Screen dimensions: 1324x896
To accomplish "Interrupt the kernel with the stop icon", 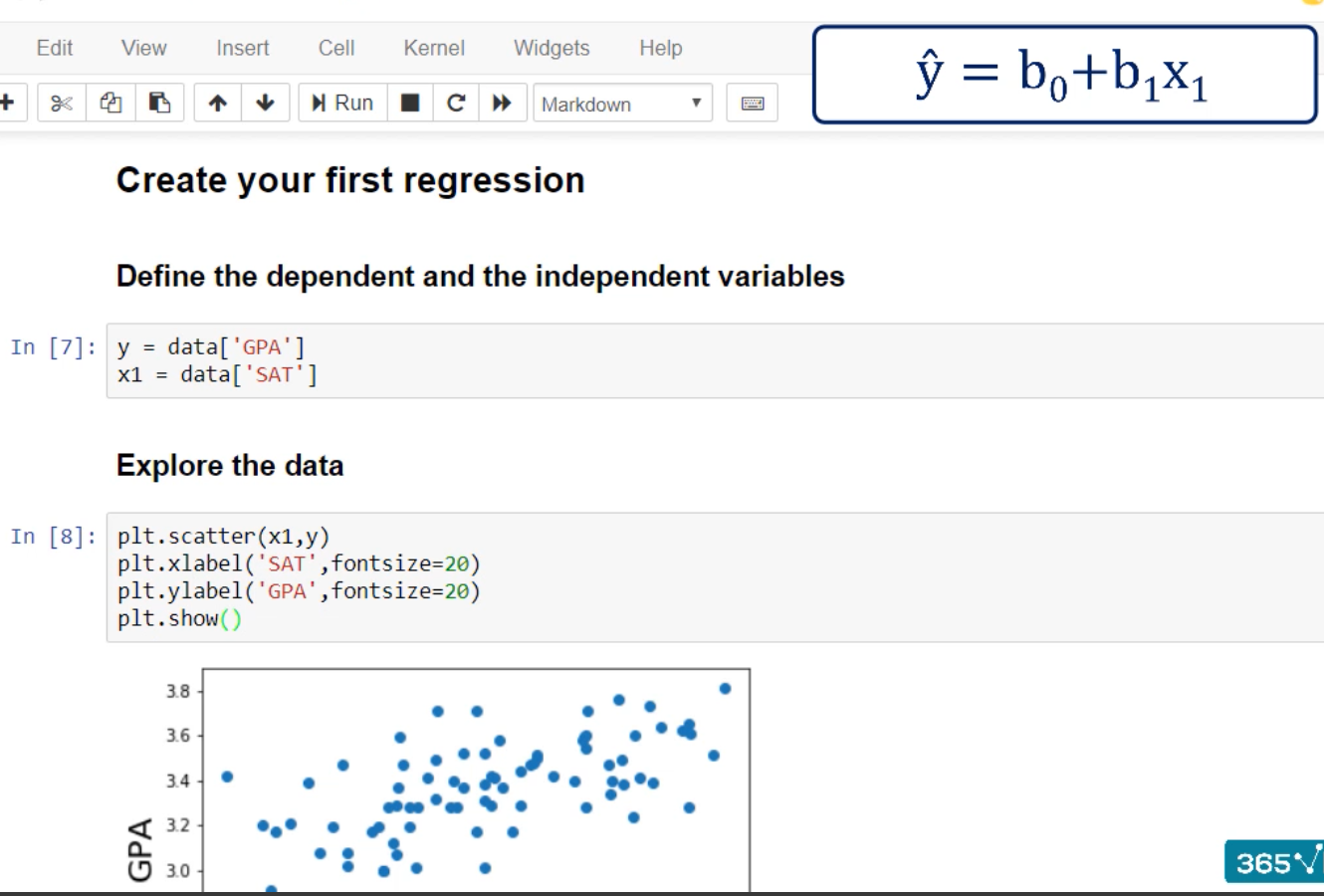I will (x=409, y=104).
